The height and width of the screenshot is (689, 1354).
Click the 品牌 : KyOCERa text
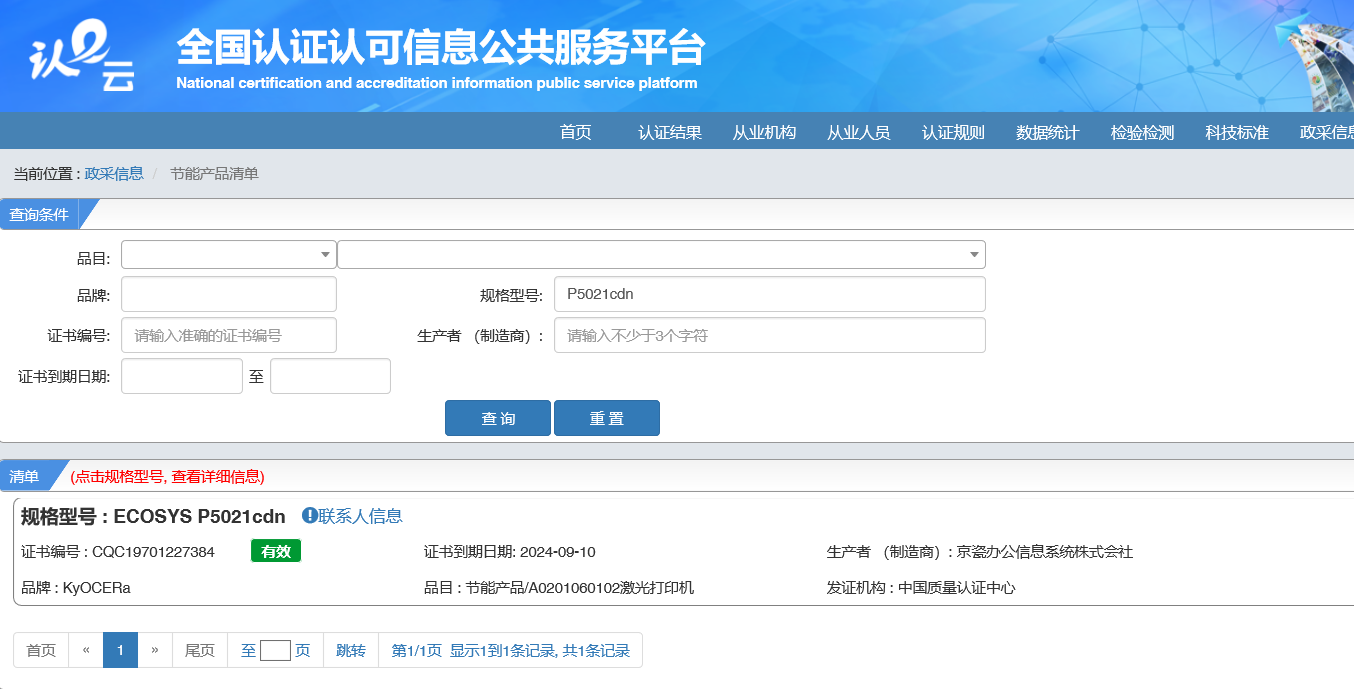click(x=76, y=588)
